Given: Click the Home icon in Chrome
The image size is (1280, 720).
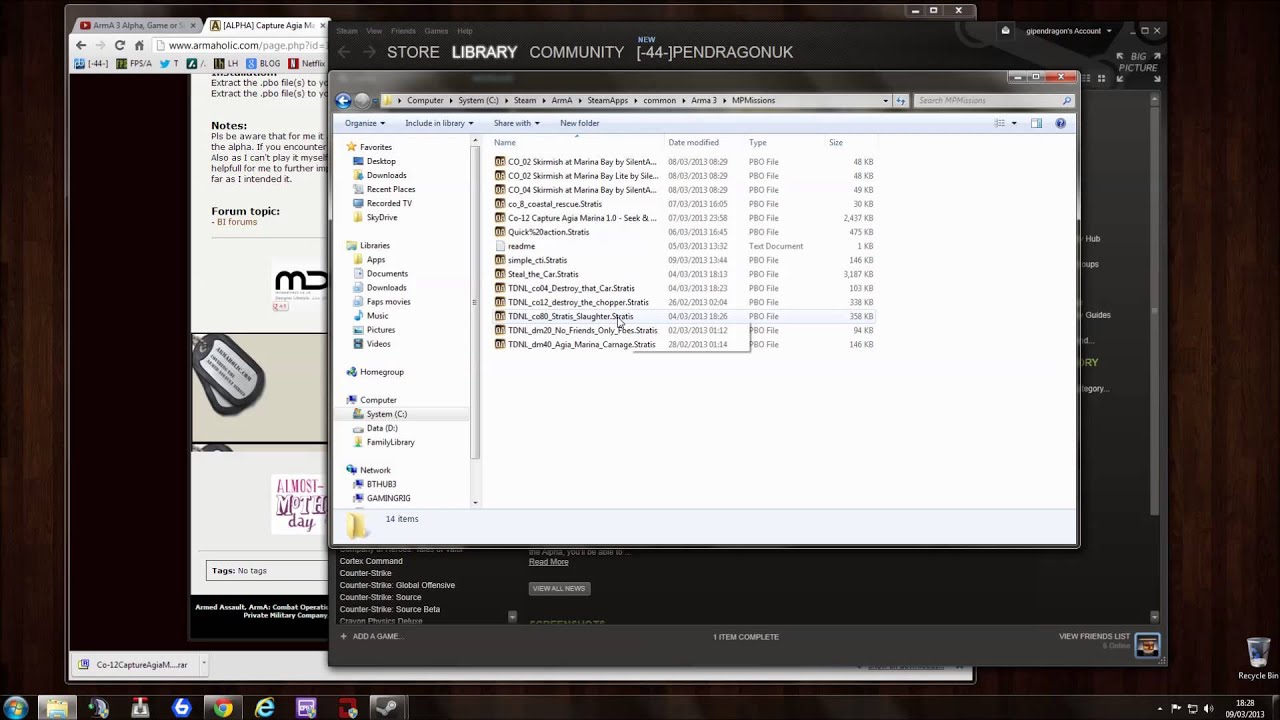Looking at the screenshot, I should pyautogui.click(x=139, y=45).
